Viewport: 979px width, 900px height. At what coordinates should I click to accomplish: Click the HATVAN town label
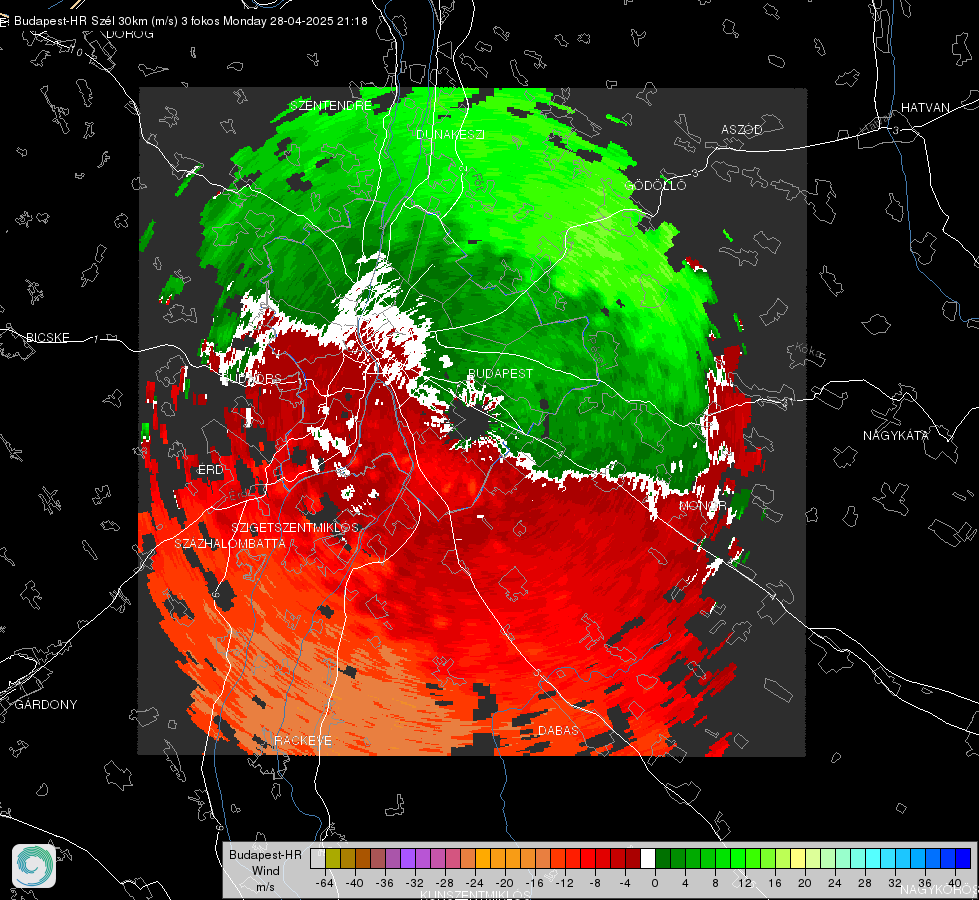[x=925, y=107]
